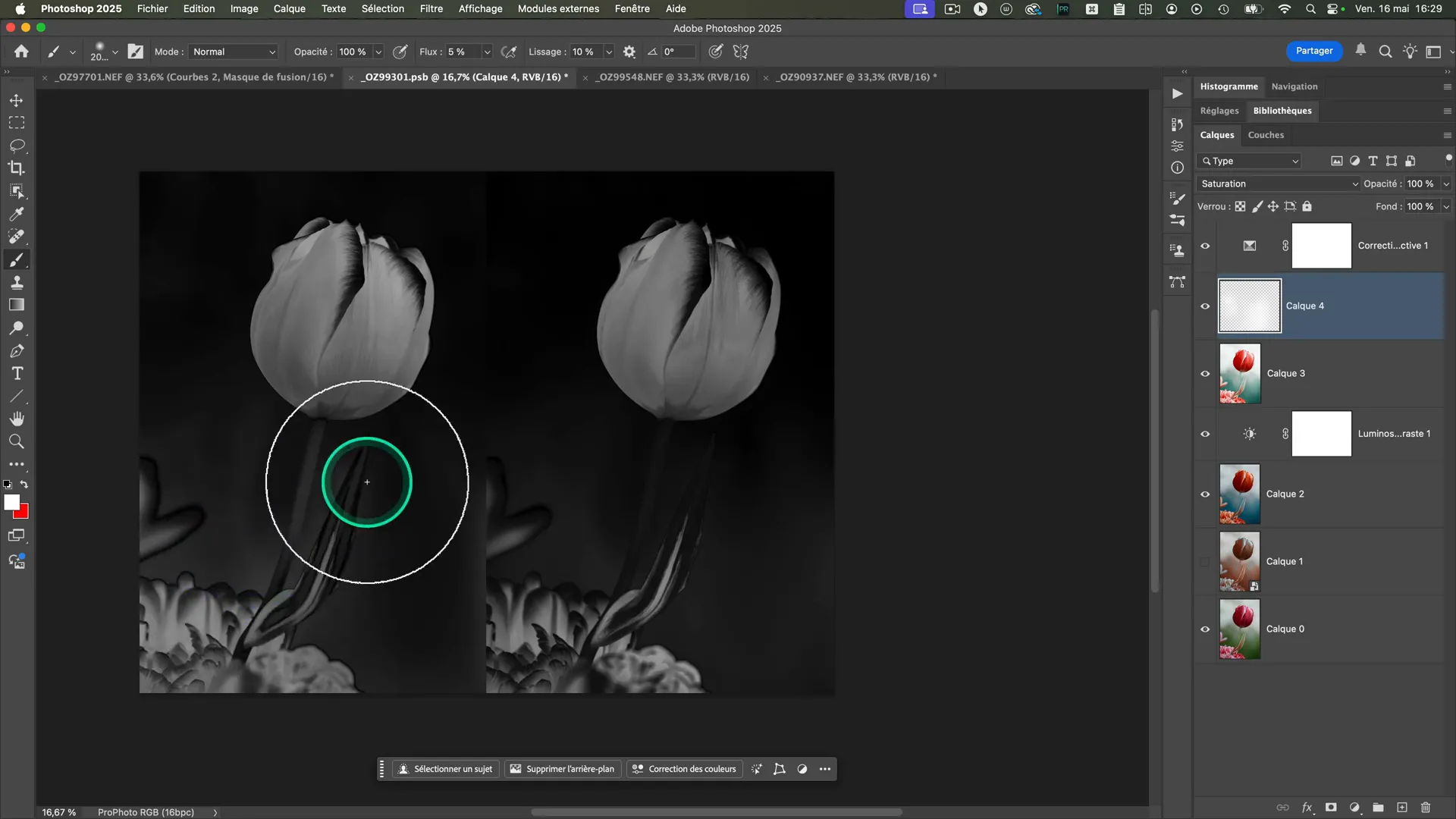The height and width of the screenshot is (819, 1456).
Task: Select the Move tool
Action: tap(16, 100)
